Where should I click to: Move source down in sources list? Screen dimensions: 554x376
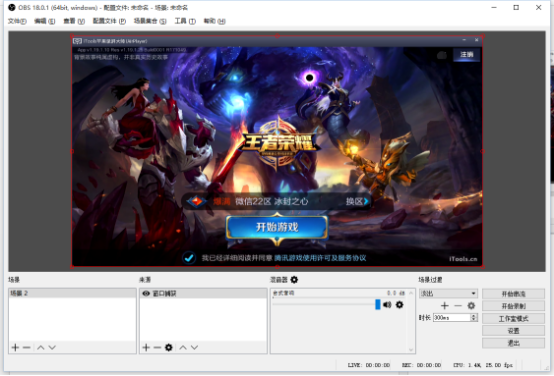[x=194, y=348]
